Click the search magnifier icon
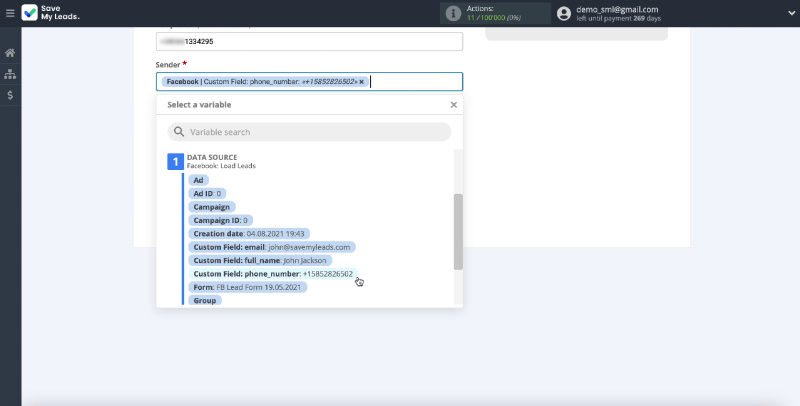Image resolution: width=800 pixels, height=406 pixels. tap(179, 132)
